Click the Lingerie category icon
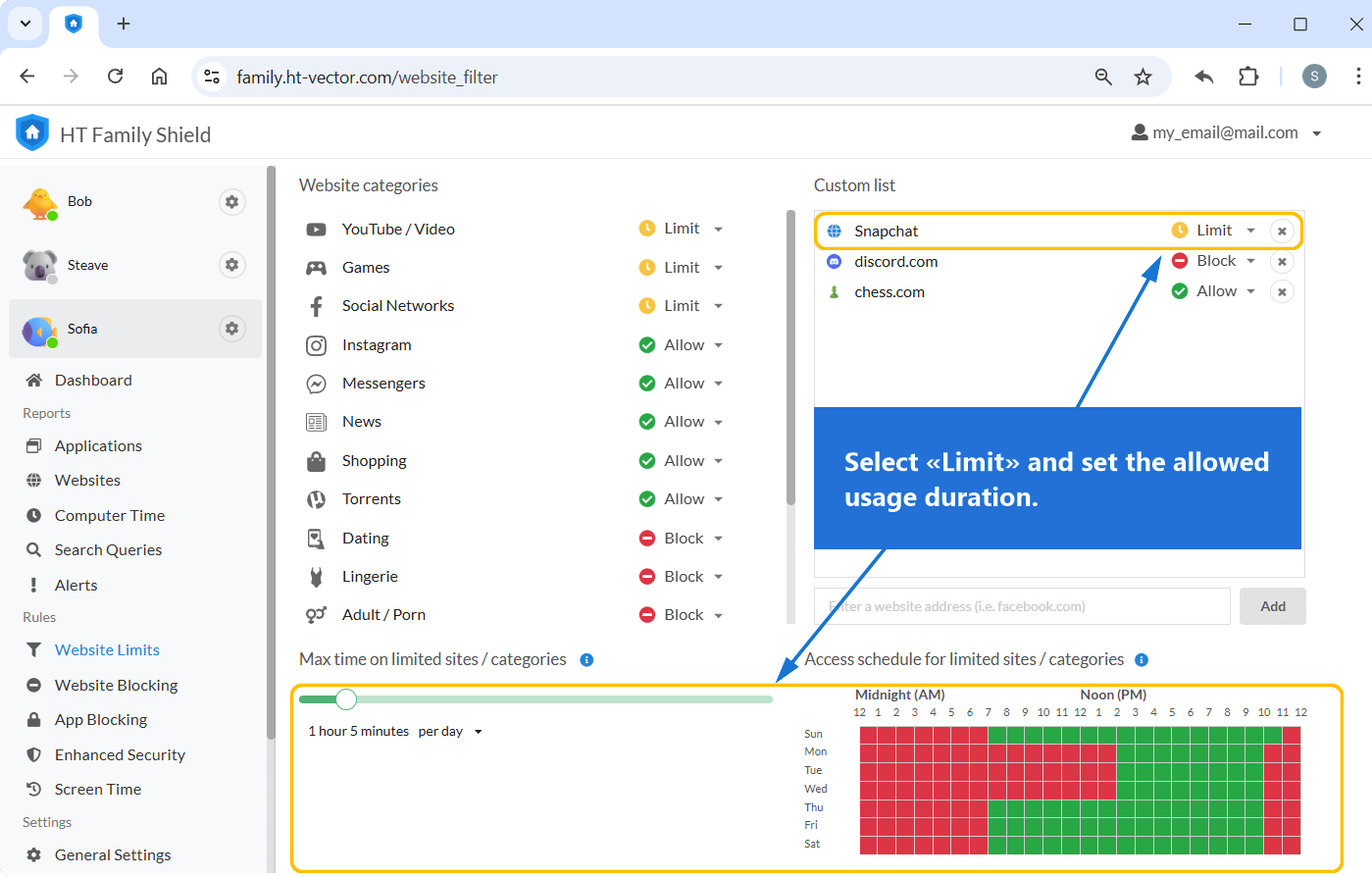The height and width of the screenshot is (877, 1372). (316, 577)
